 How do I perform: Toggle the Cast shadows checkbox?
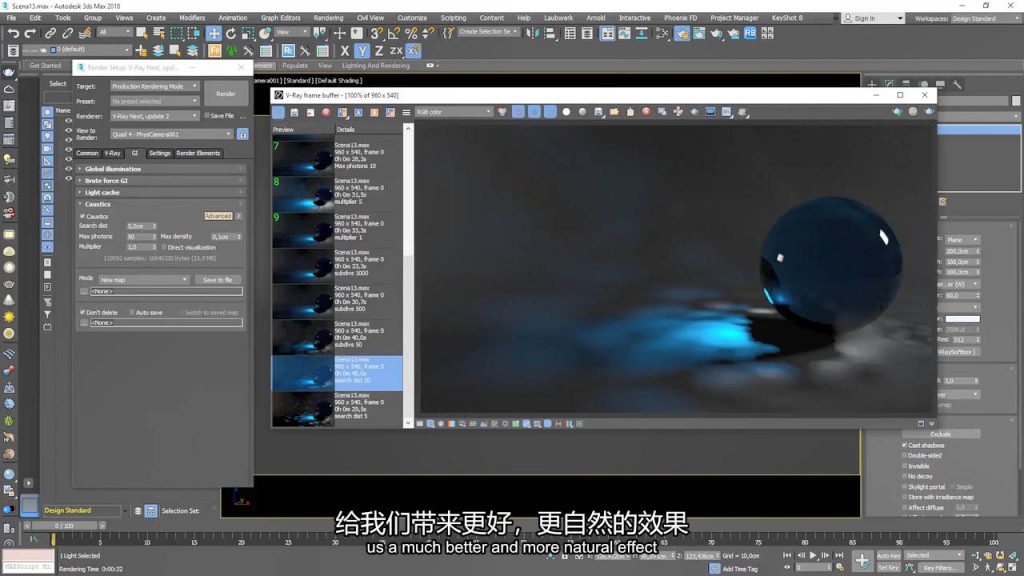tap(904, 445)
